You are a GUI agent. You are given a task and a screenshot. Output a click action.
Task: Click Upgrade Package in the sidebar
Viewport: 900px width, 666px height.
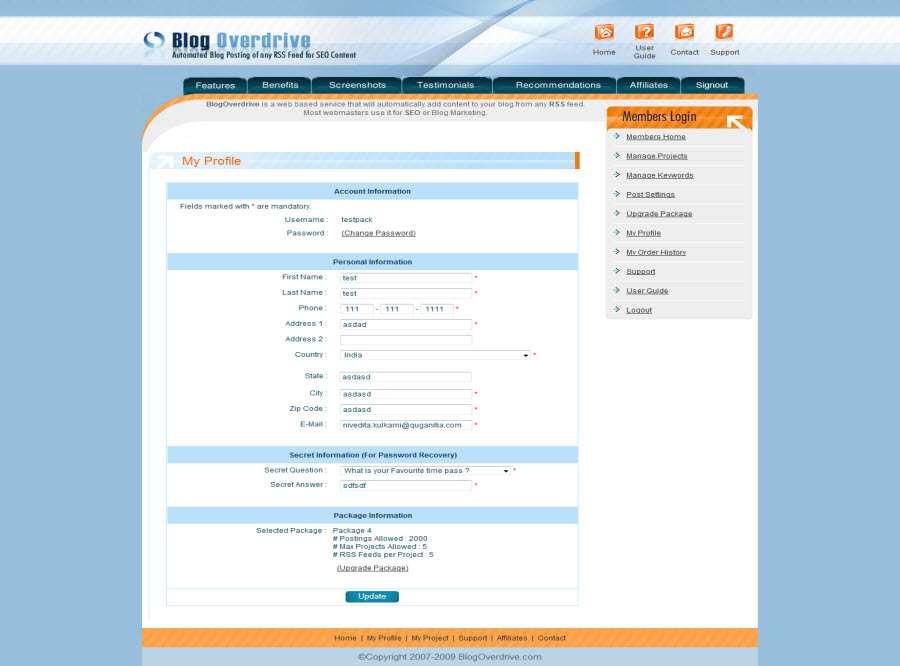pos(659,214)
